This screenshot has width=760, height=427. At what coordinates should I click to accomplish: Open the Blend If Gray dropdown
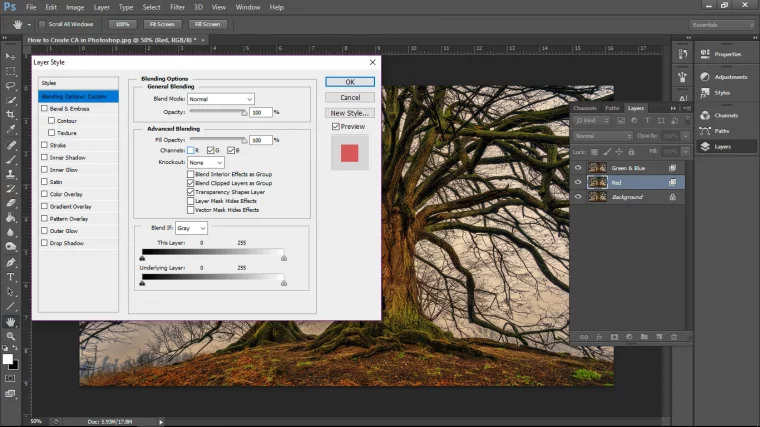click(x=191, y=228)
